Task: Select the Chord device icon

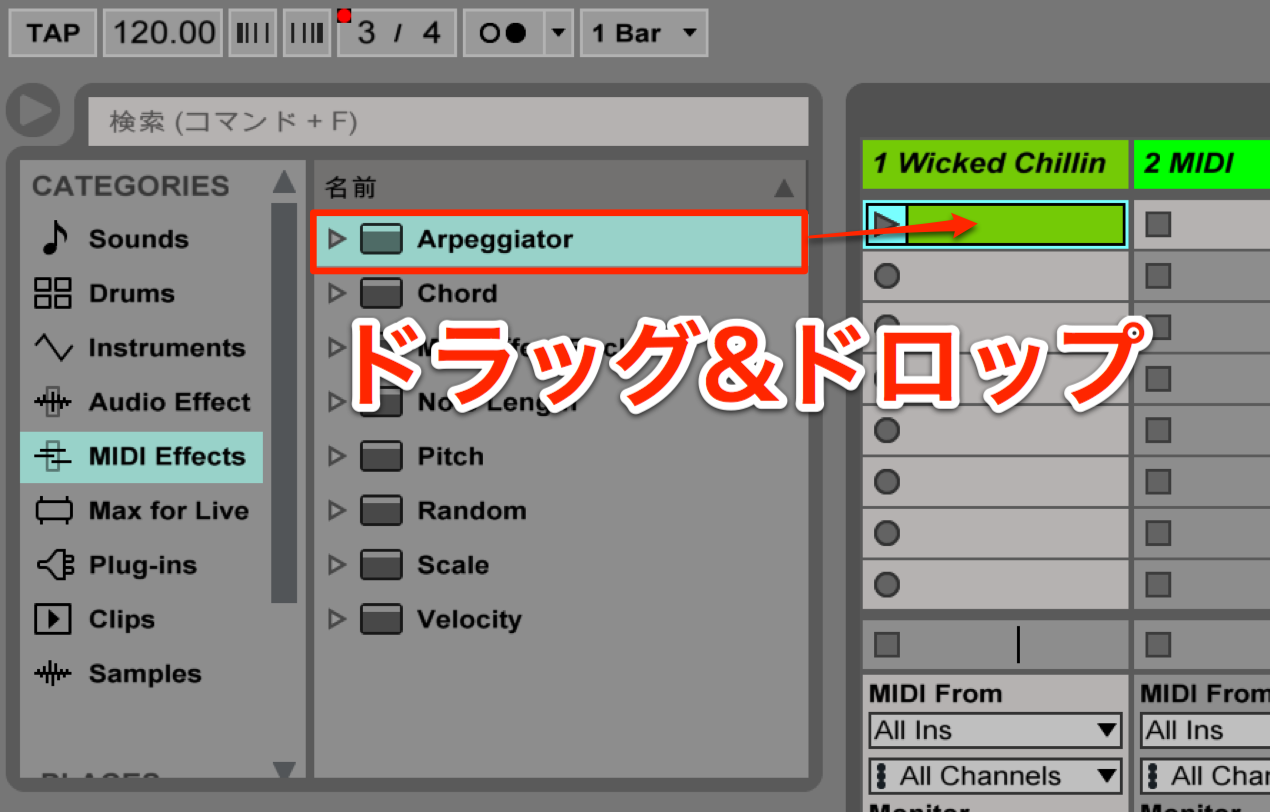Action: 381,293
